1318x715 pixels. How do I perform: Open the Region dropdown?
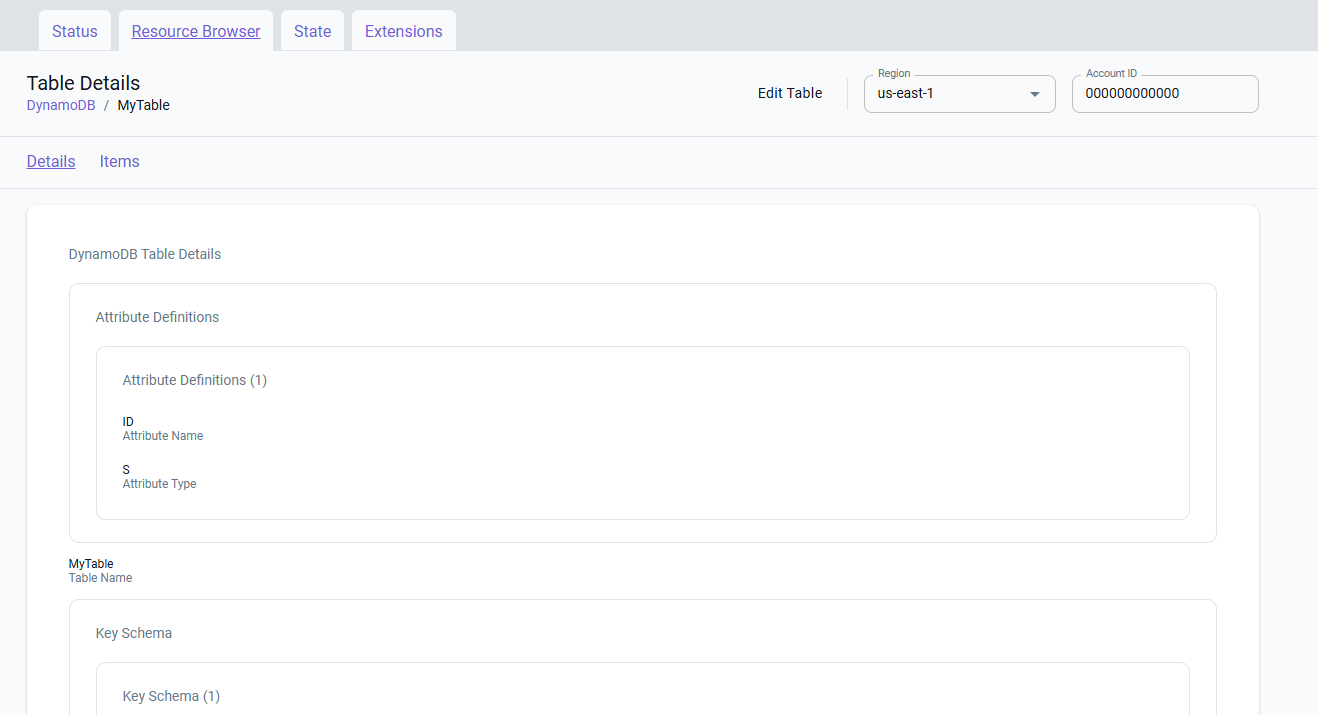(960, 94)
